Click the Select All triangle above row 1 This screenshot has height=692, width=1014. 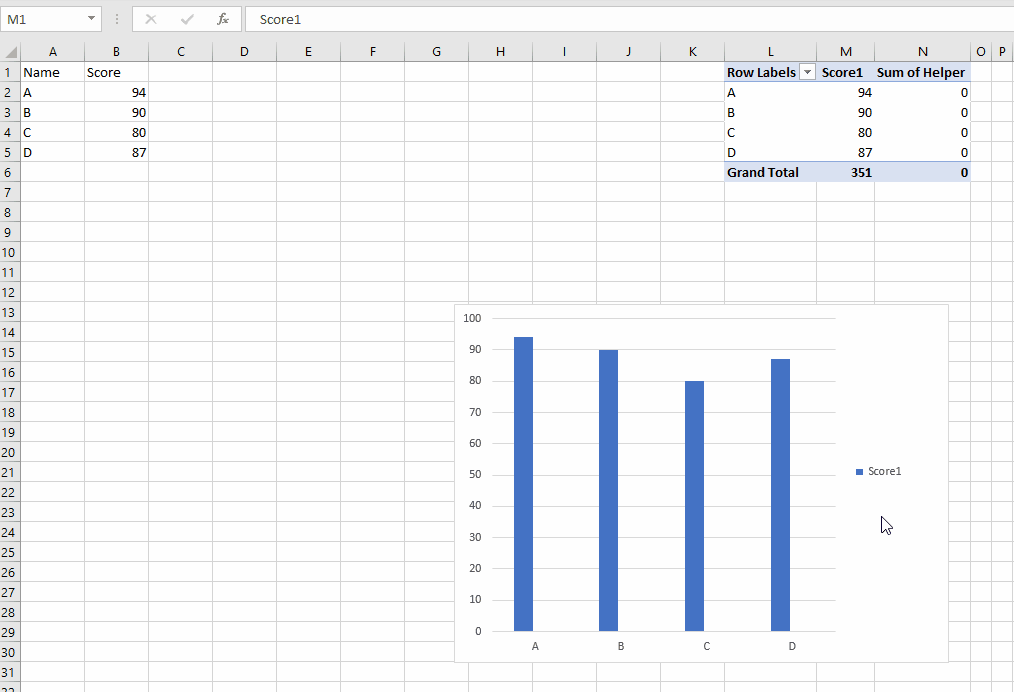8,51
